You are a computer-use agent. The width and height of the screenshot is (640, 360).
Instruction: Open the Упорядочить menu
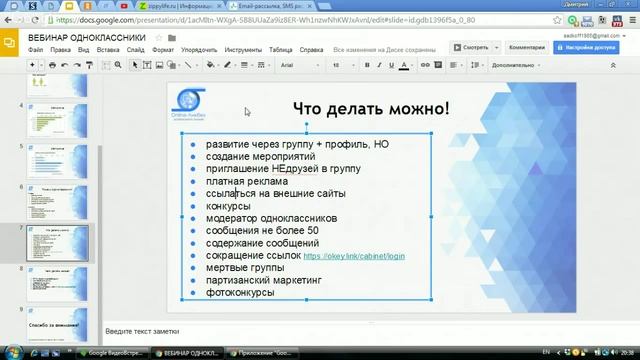pyautogui.click(x=199, y=50)
